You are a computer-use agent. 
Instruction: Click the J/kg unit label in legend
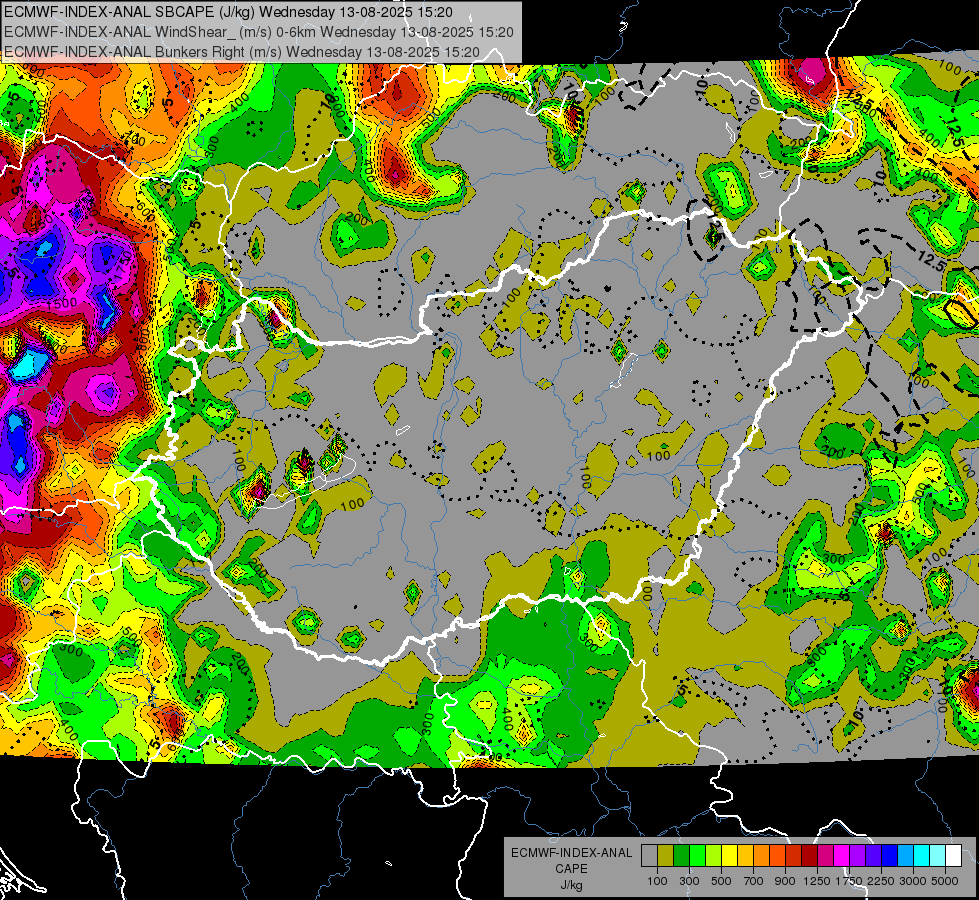pyautogui.click(x=571, y=885)
